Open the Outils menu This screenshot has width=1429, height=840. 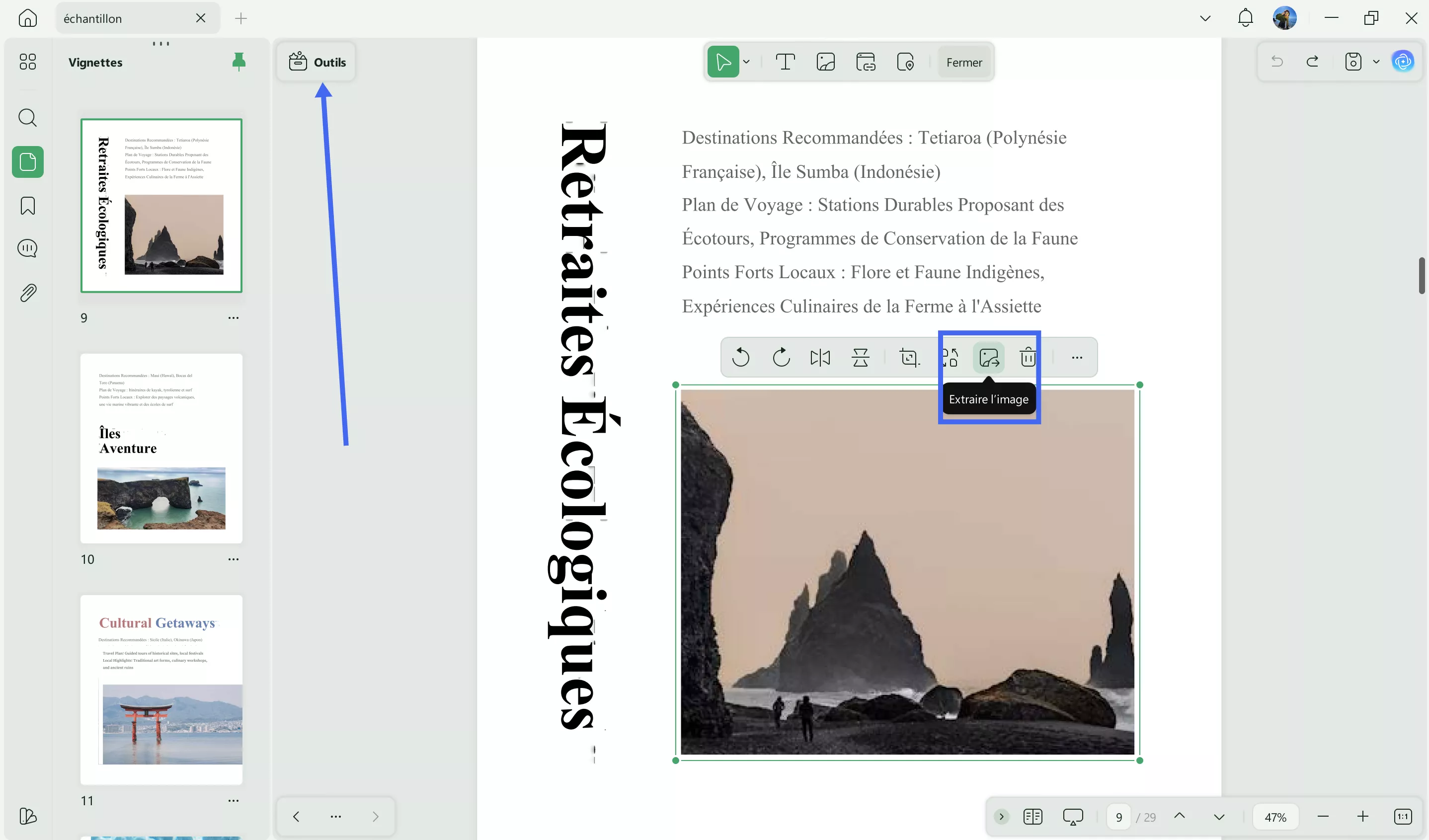pos(317,62)
